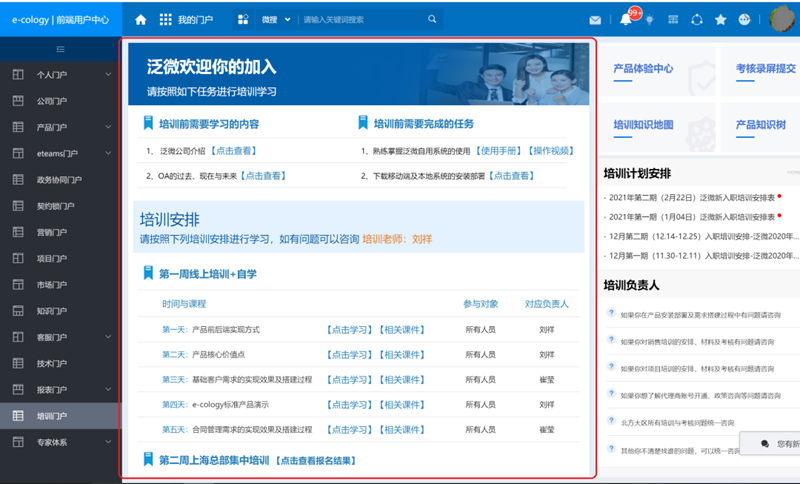The width and height of the screenshot is (800, 484).
Task: Click the theme palette icon in top bar
Action: (744, 19)
